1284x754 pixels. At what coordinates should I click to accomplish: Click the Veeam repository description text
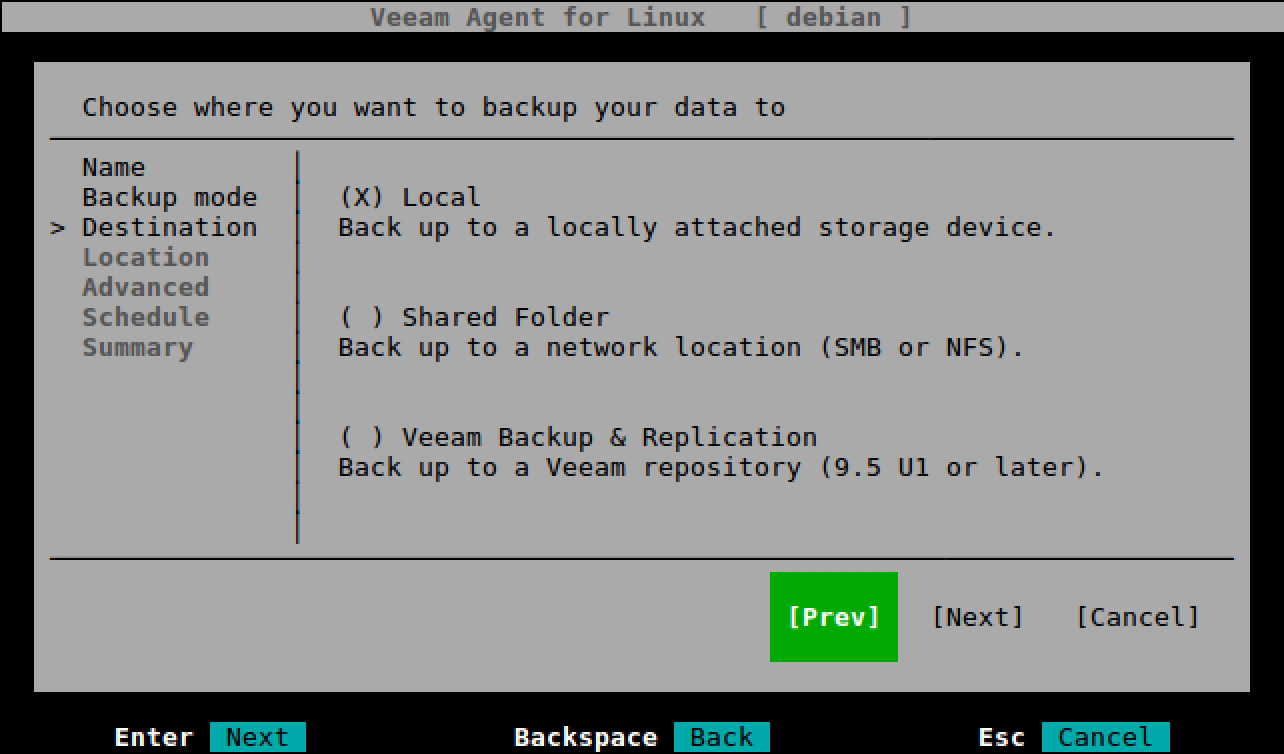(x=720, y=467)
